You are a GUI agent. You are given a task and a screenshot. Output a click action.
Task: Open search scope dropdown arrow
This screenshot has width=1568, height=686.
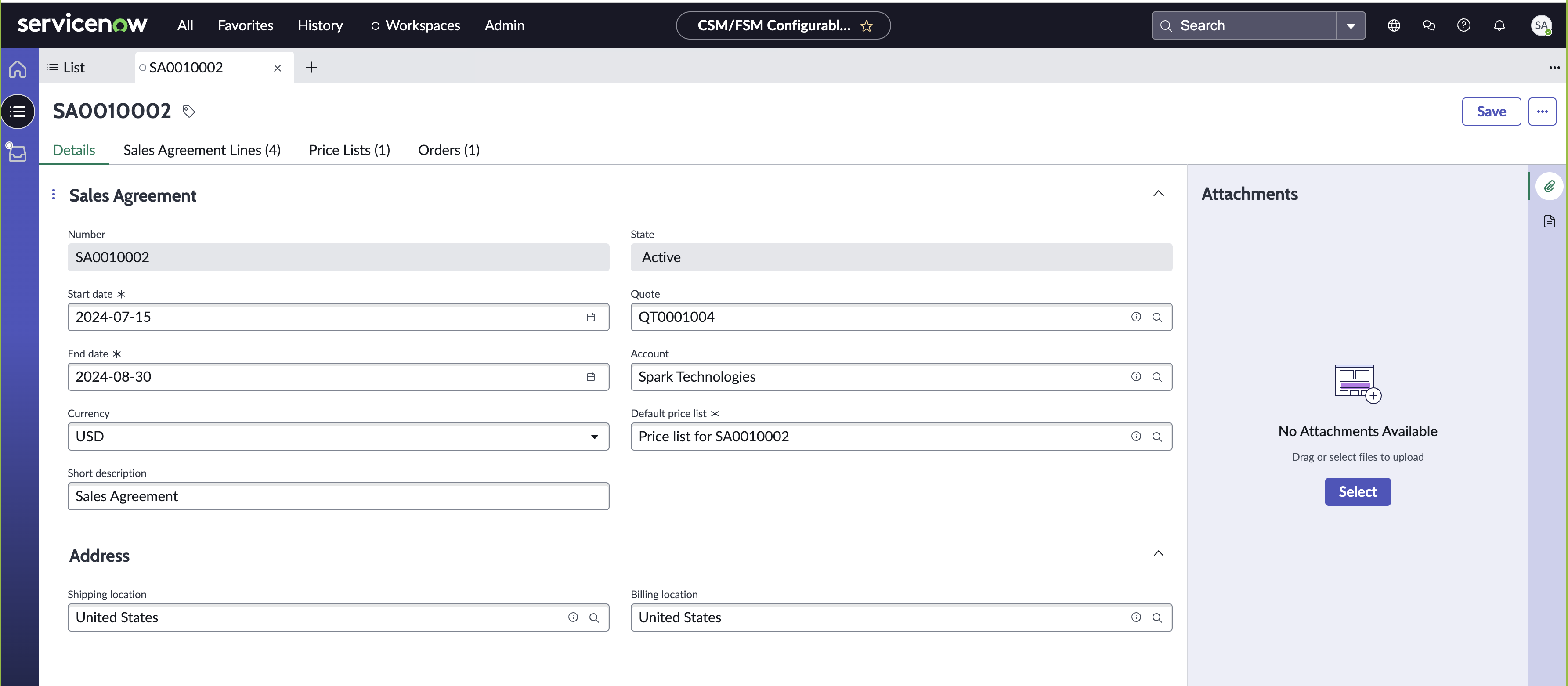[1351, 25]
